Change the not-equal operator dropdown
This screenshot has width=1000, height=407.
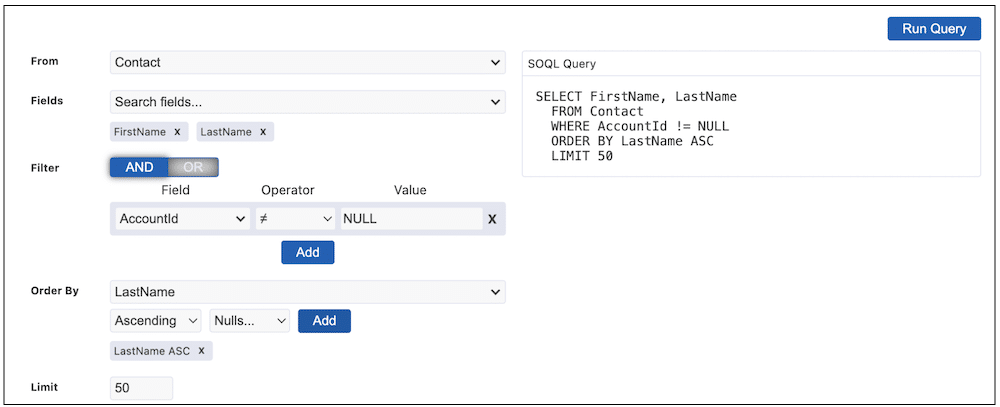coord(295,219)
